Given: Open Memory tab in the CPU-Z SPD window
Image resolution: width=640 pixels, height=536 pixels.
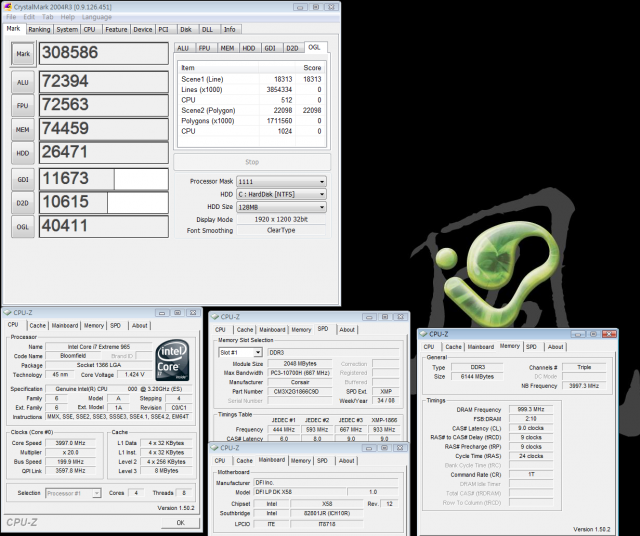Looking at the screenshot, I should pos(301,329).
